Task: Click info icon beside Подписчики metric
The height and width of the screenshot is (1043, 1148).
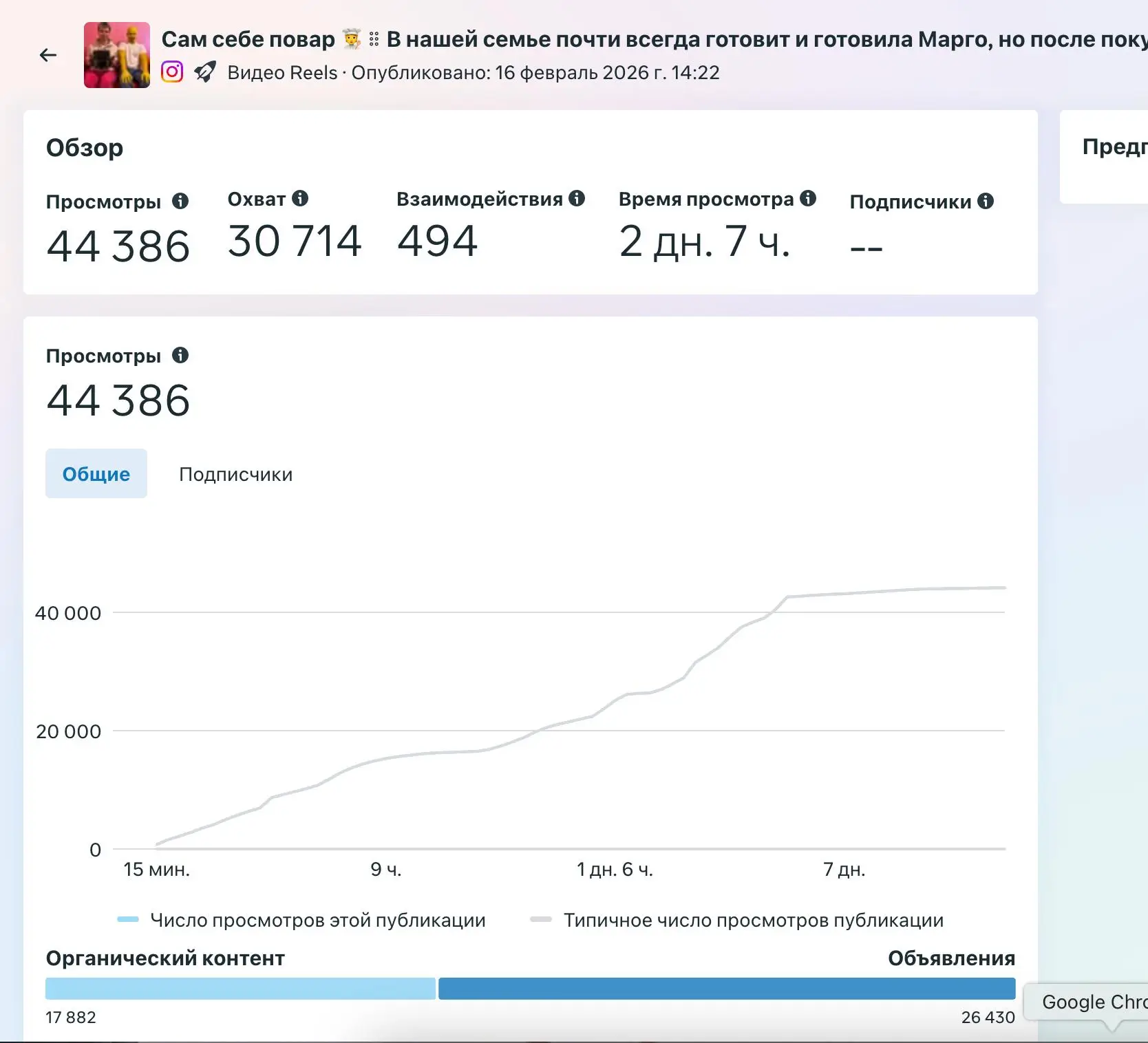Action: click(986, 201)
